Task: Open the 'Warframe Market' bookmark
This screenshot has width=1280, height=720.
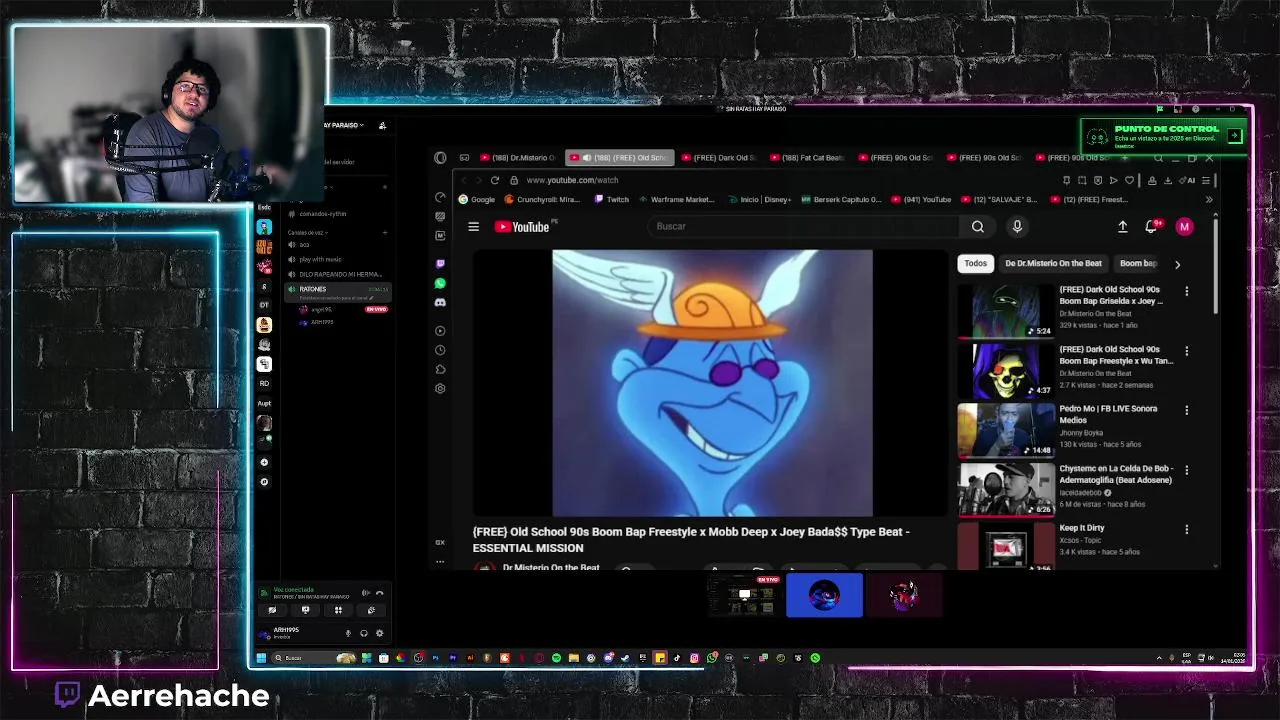Action: click(676, 199)
